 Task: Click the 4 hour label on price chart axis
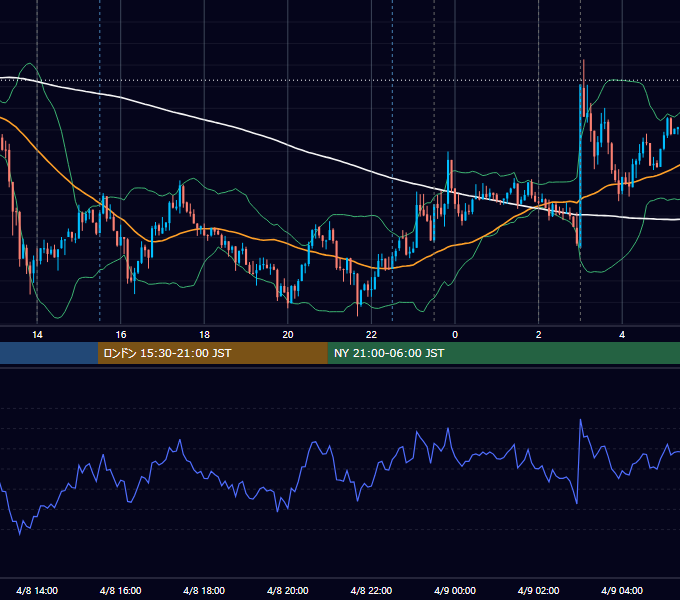tap(622, 335)
